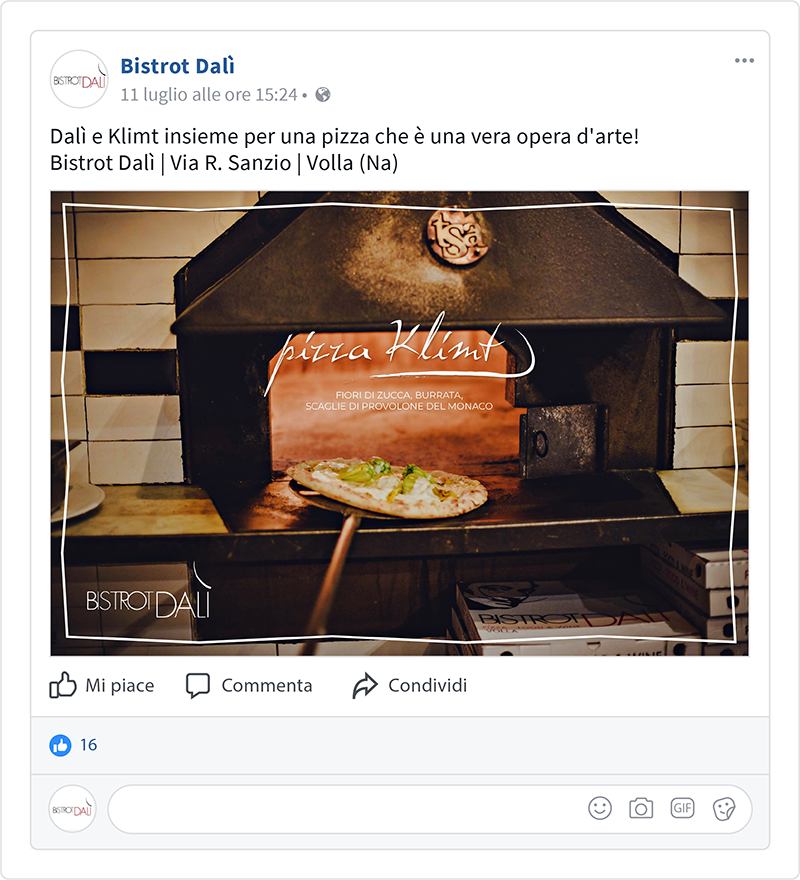Select the Commenta text button

[x=267, y=685]
